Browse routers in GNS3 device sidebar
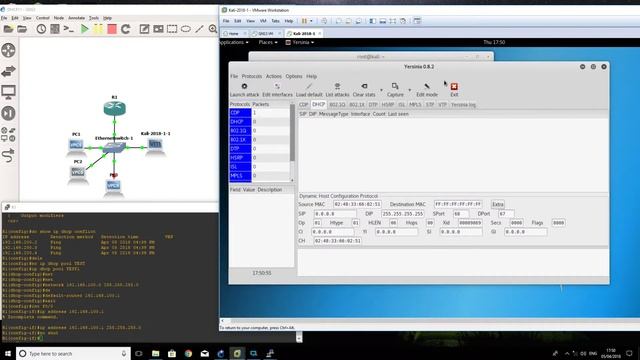The width and height of the screenshot is (640, 360). pos(8,50)
